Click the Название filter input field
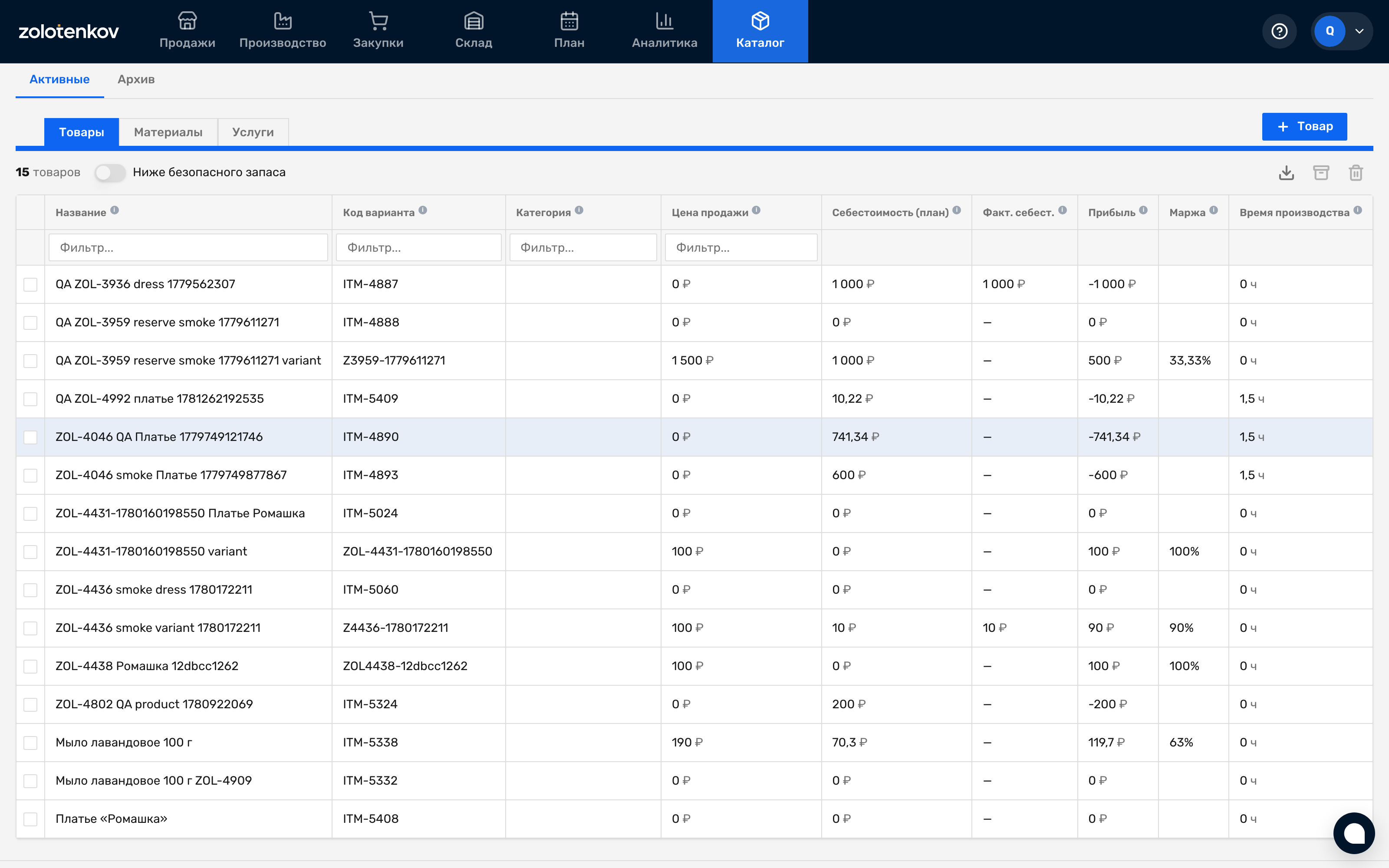 pos(188,247)
